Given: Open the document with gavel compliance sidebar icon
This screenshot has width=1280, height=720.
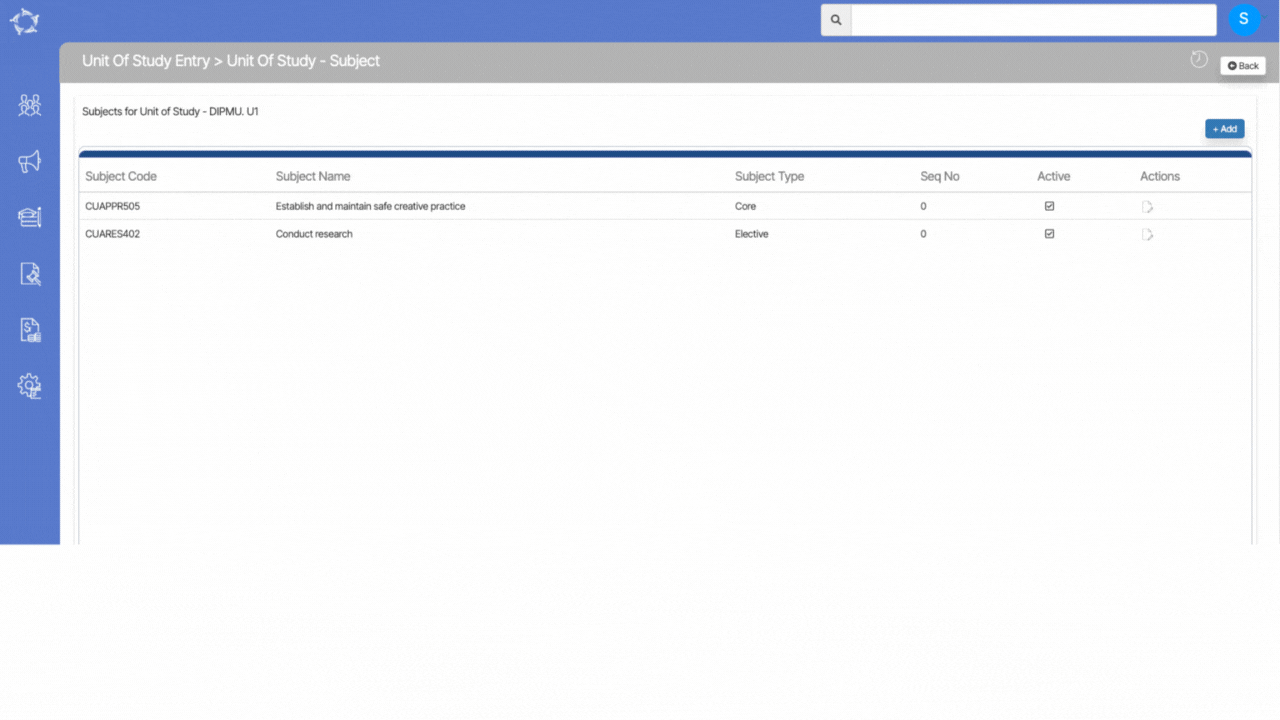Looking at the screenshot, I should (x=29, y=274).
